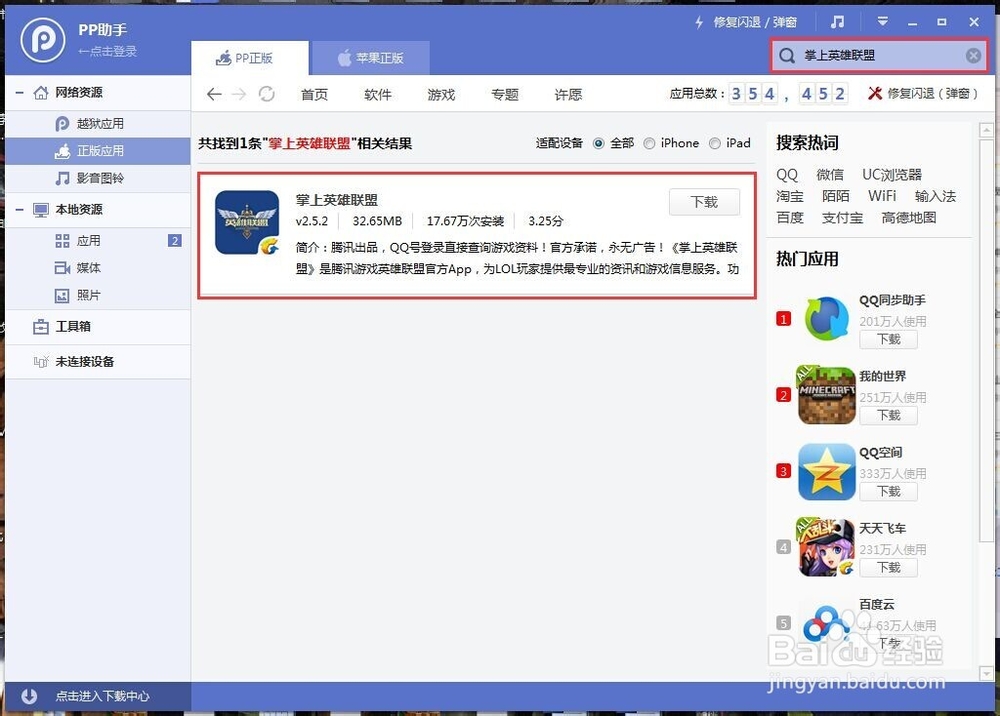Click the 百度云 app icon

pos(827,624)
